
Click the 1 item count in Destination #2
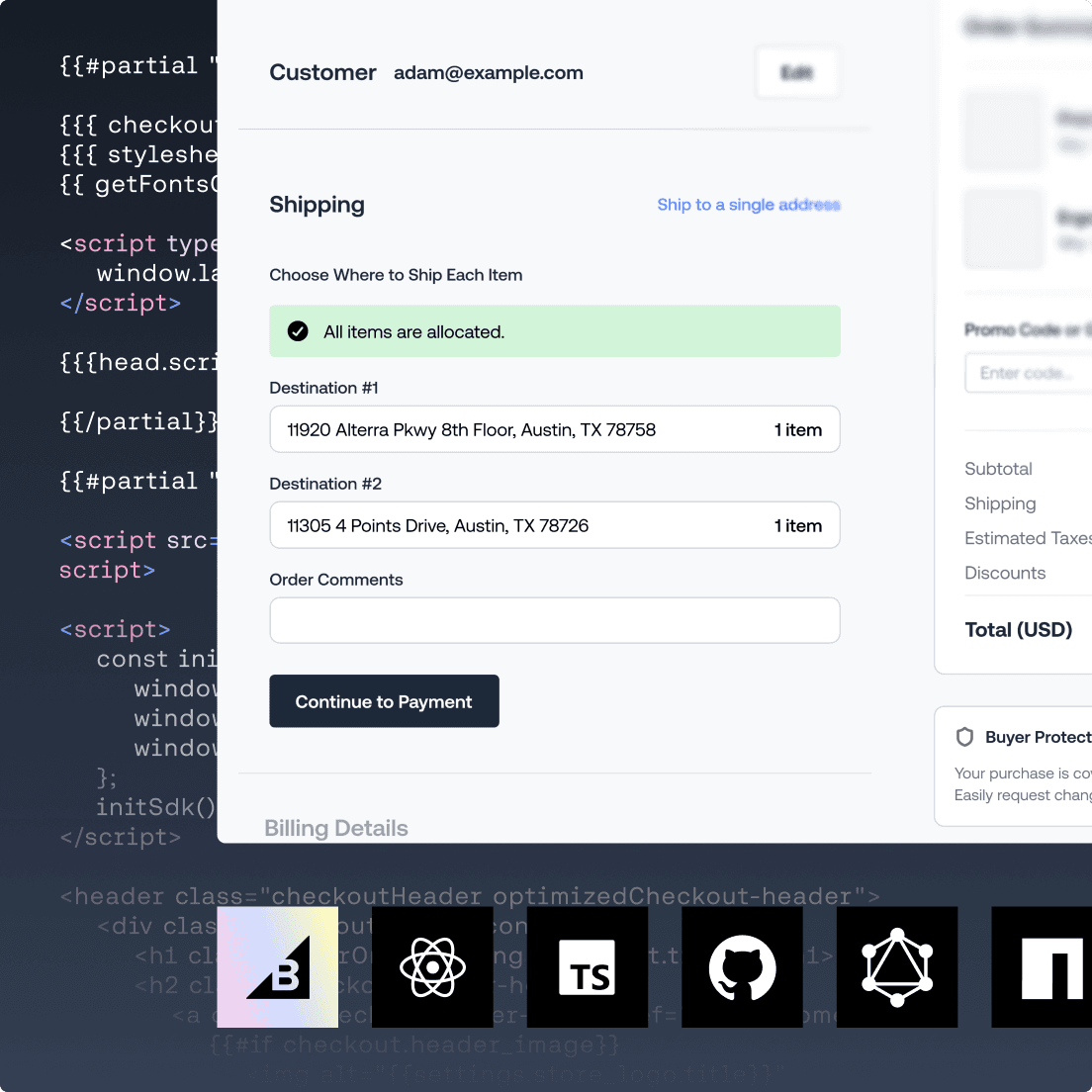pos(798,526)
